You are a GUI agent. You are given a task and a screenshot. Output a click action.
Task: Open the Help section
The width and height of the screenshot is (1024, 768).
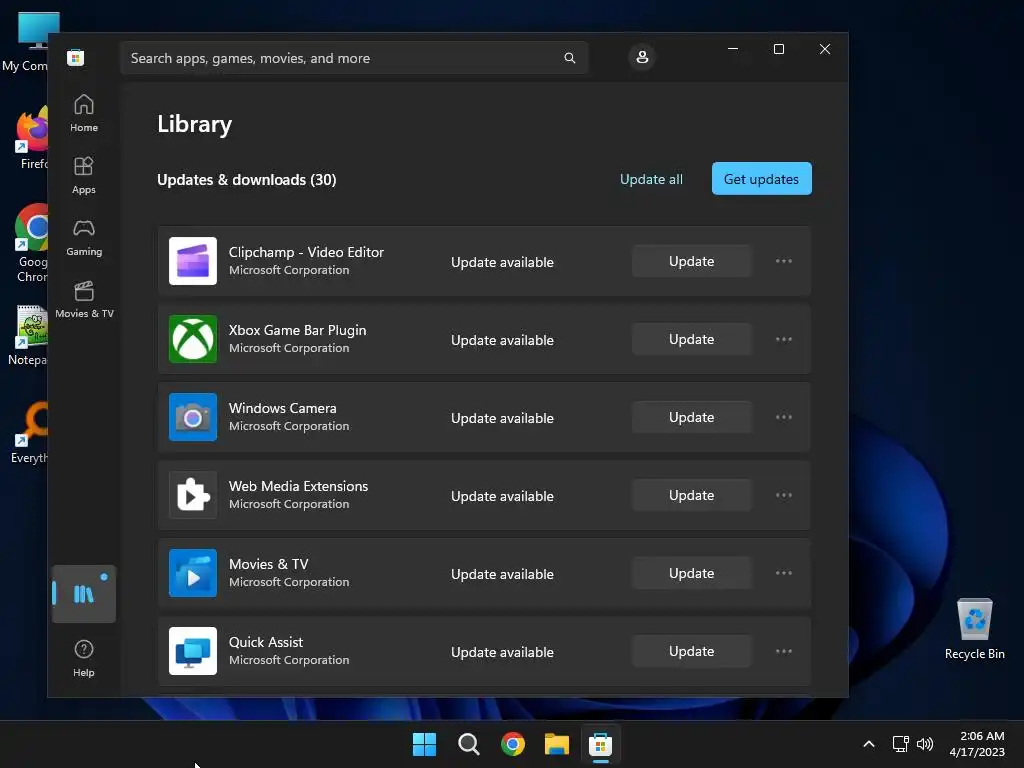pyautogui.click(x=84, y=658)
